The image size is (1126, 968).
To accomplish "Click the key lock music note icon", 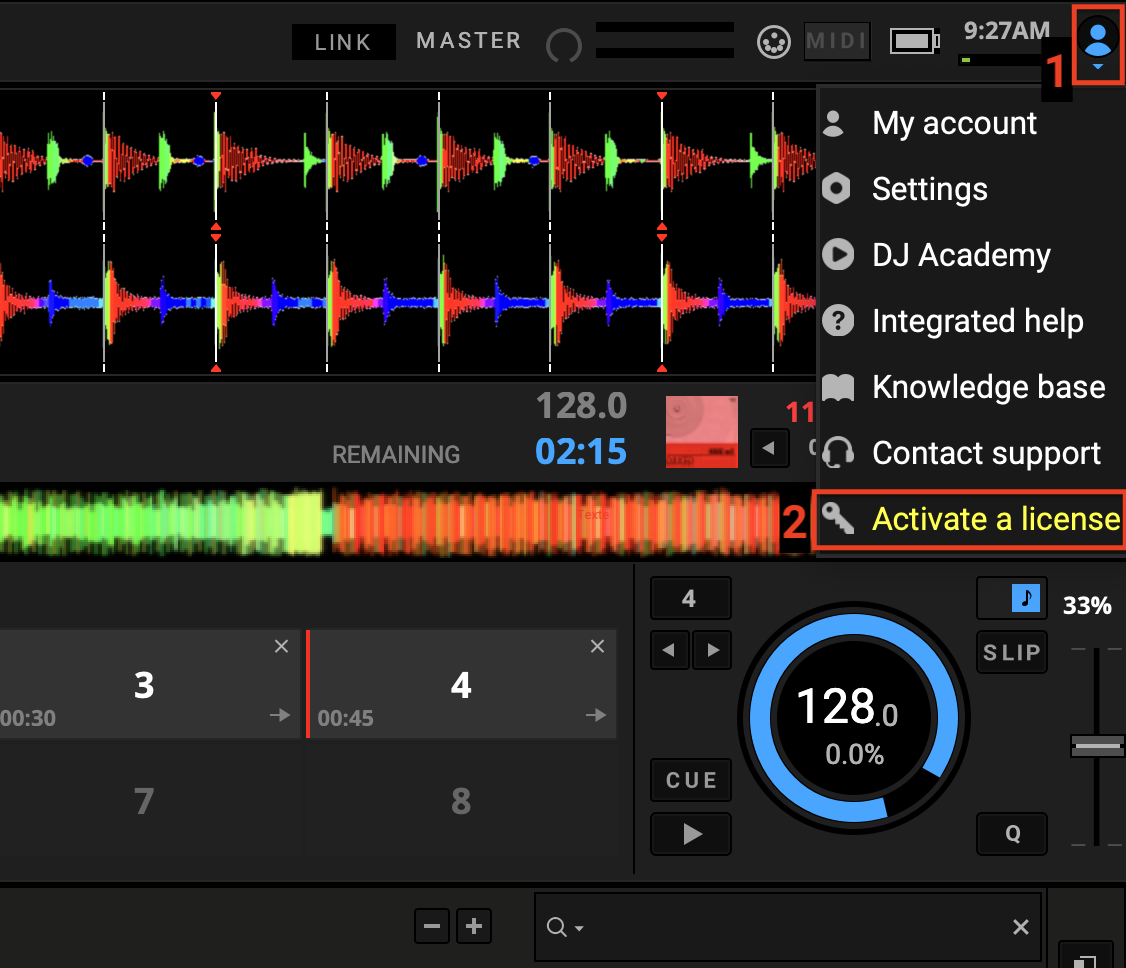I will click(1026, 598).
